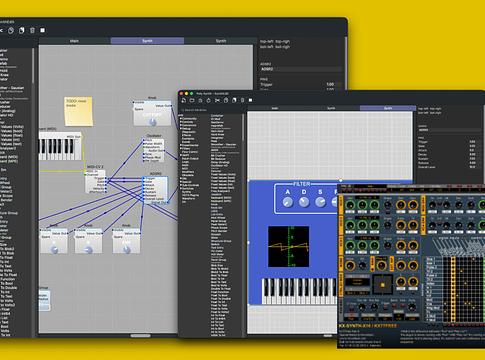The height and width of the screenshot is (360, 485).
Task: Click the ADSR name field in back window properties
Action: point(301,69)
